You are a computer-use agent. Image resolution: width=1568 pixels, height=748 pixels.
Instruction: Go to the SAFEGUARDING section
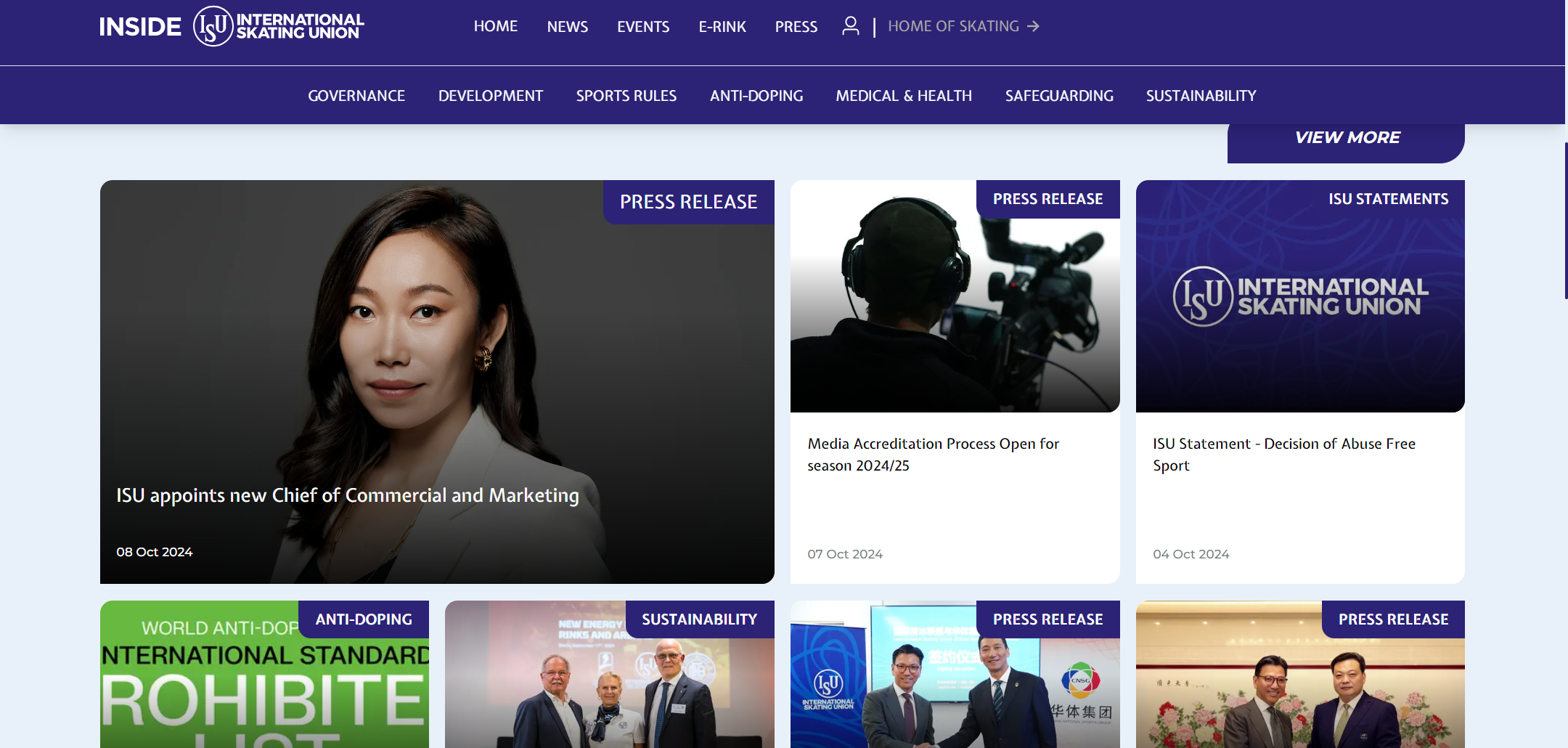1059,96
